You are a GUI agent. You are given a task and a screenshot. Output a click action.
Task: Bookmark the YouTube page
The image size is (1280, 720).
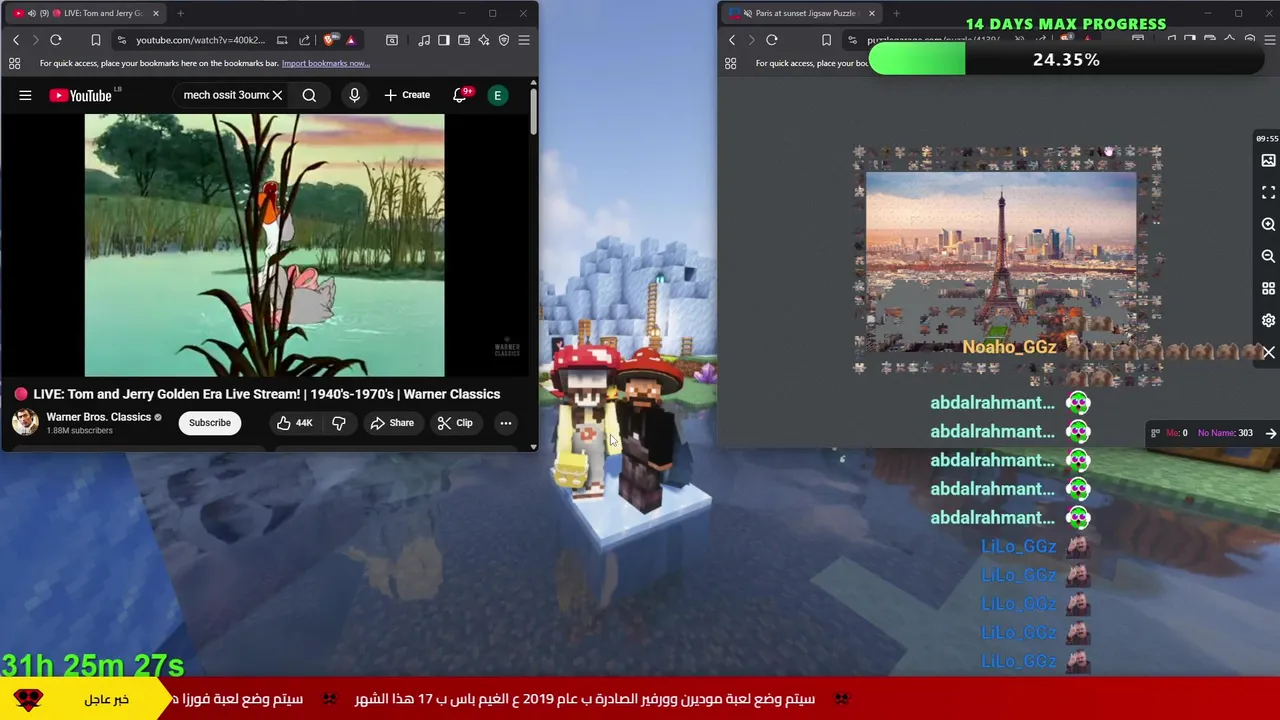[96, 40]
